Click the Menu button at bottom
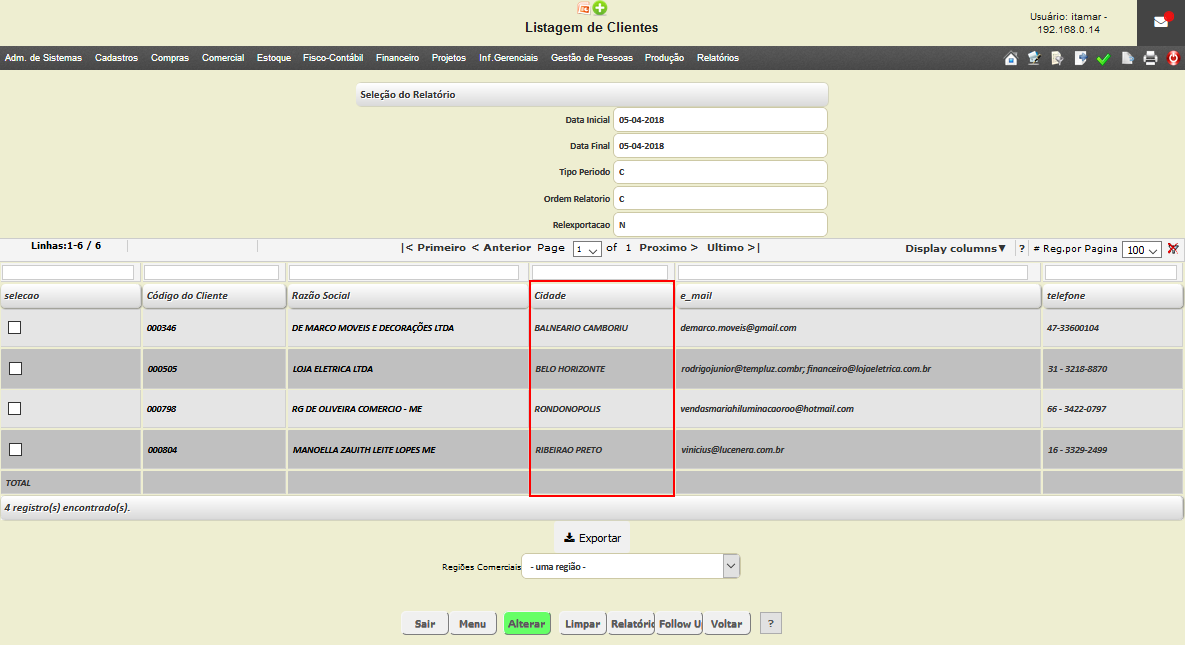The image size is (1185, 645). [x=472, y=624]
